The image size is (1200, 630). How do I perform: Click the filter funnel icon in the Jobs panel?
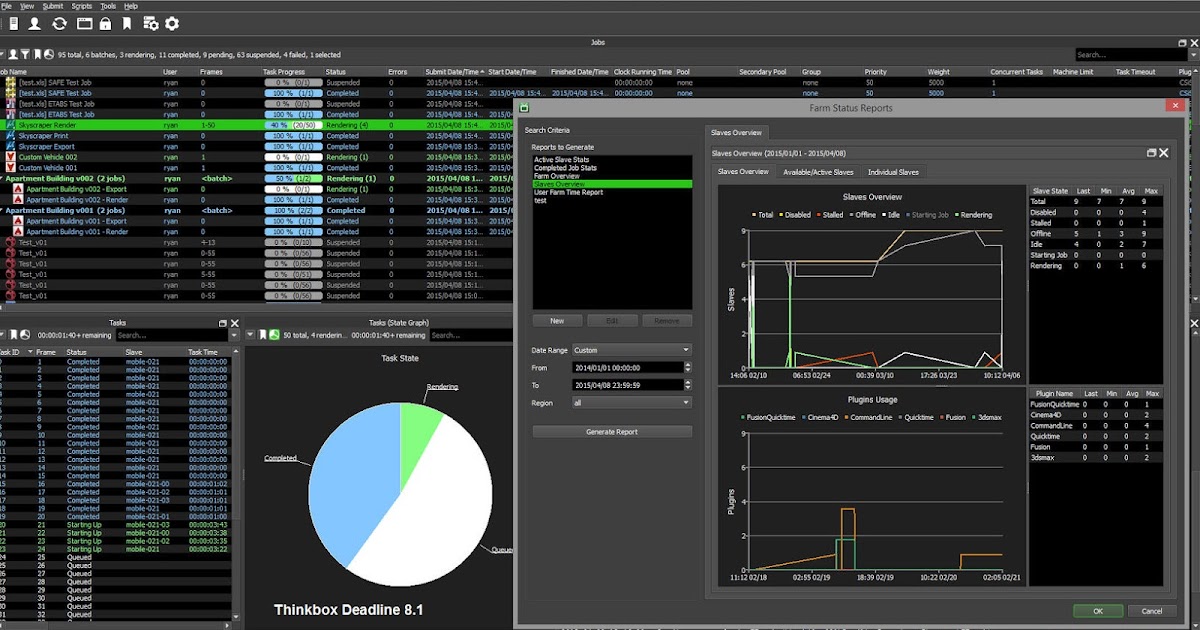point(25,54)
